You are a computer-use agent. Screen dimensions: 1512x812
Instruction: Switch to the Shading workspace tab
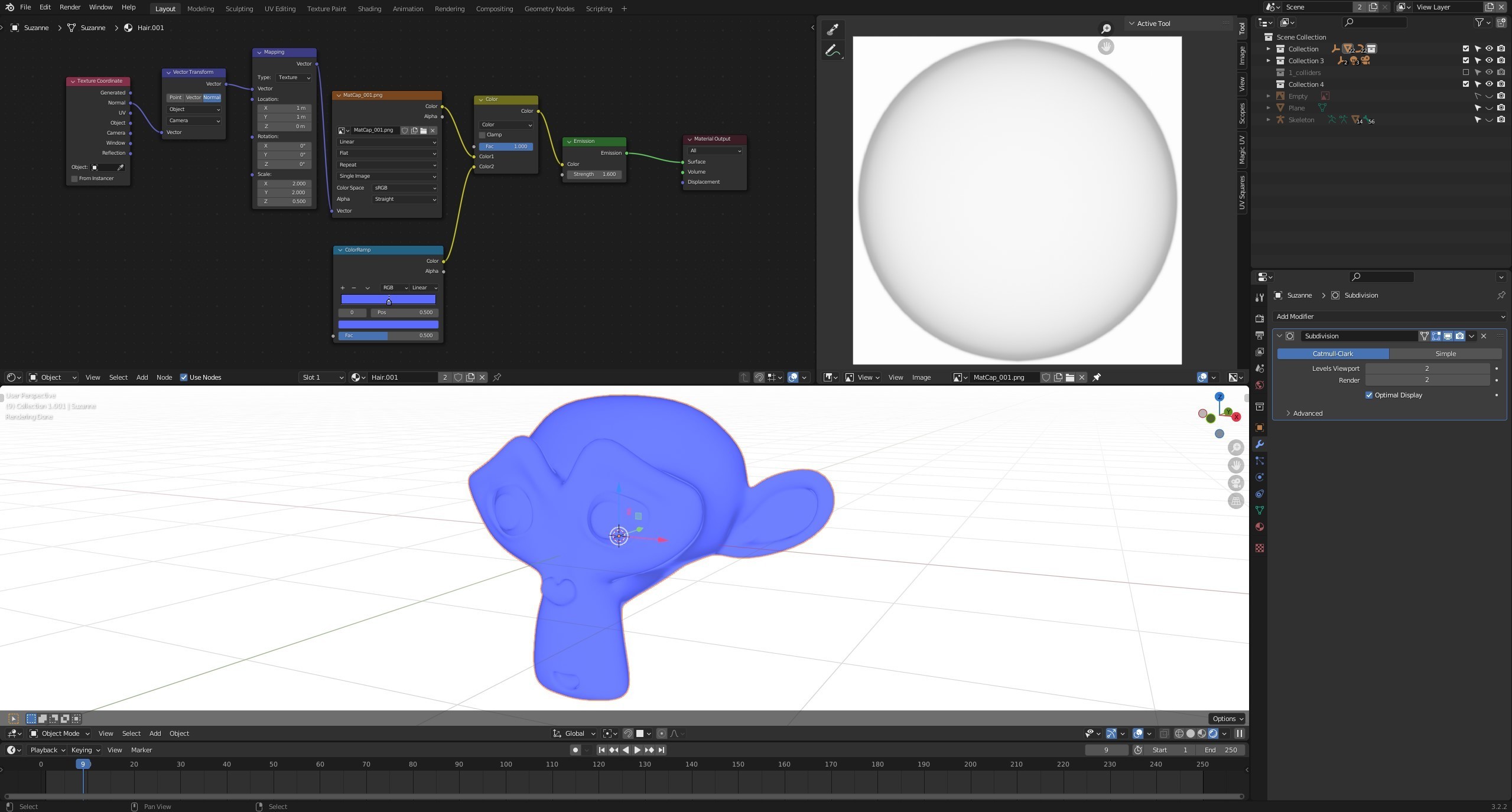[x=369, y=8]
